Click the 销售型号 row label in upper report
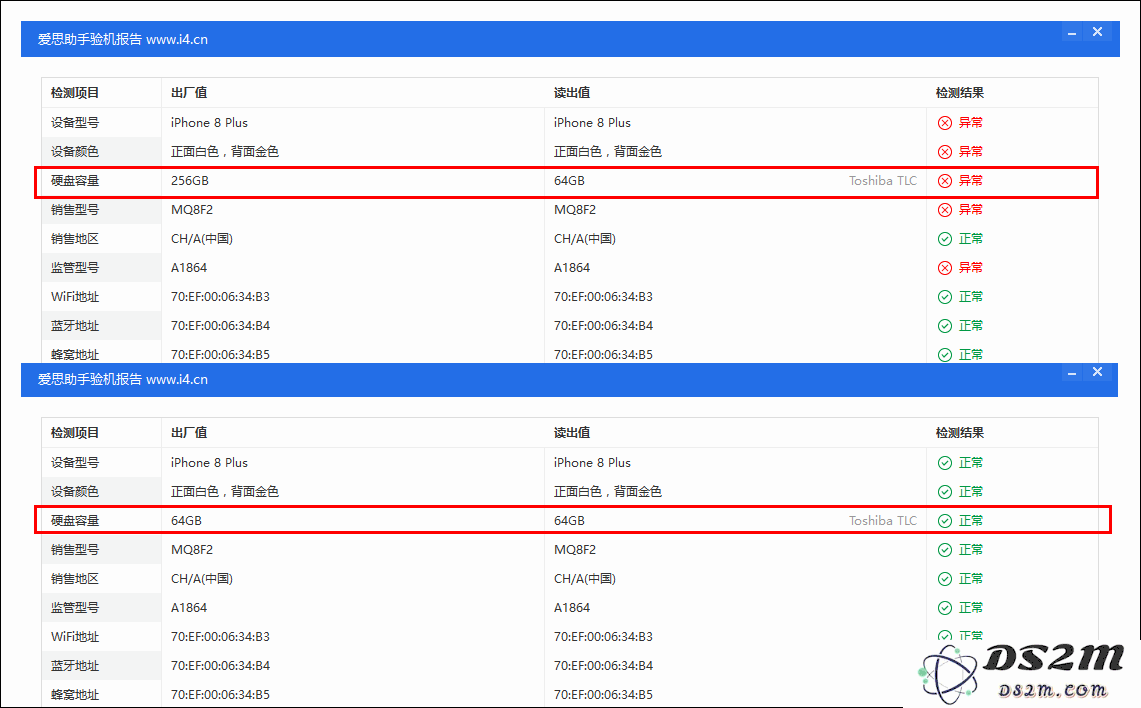 click(75, 210)
